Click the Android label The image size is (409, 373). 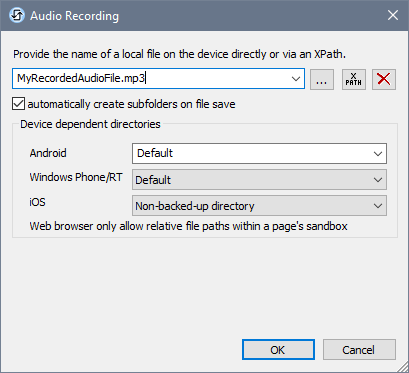coord(48,153)
